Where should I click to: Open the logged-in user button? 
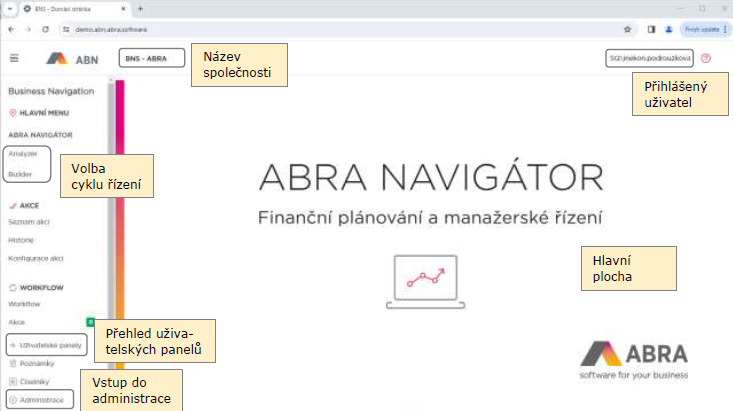click(x=649, y=58)
